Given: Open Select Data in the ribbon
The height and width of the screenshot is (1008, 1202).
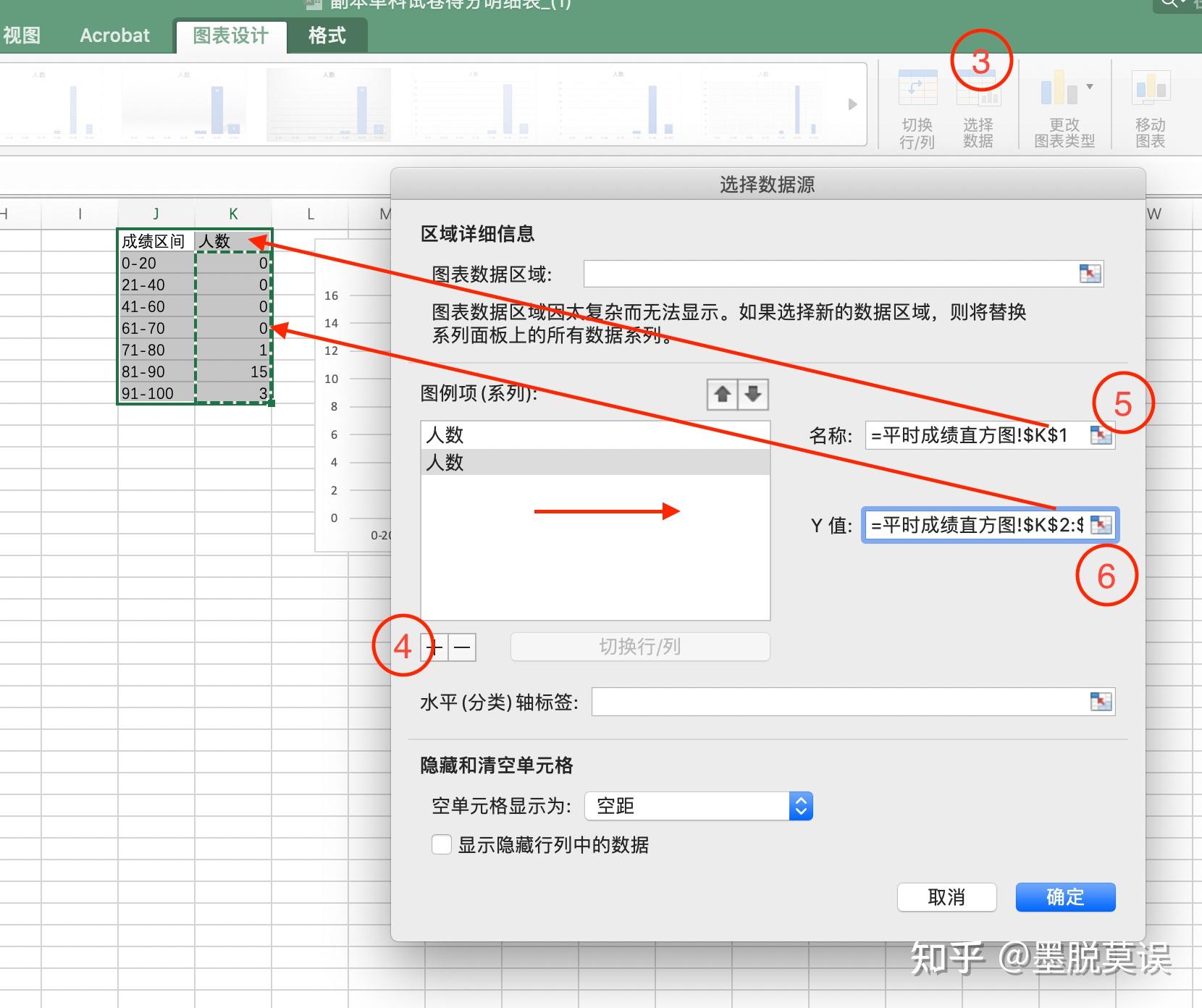Looking at the screenshot, I should (978, 109).
